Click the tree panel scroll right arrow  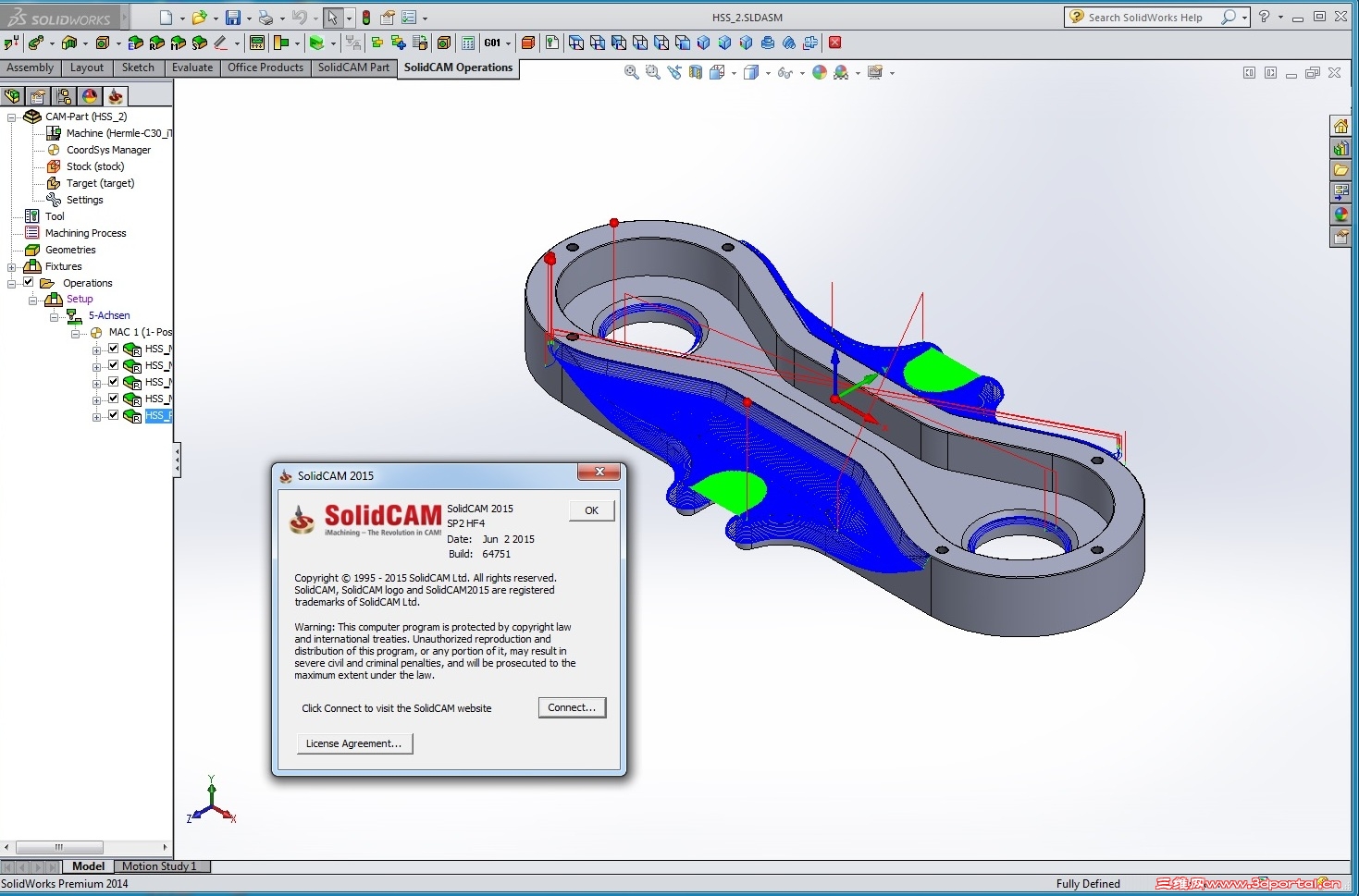166,847
